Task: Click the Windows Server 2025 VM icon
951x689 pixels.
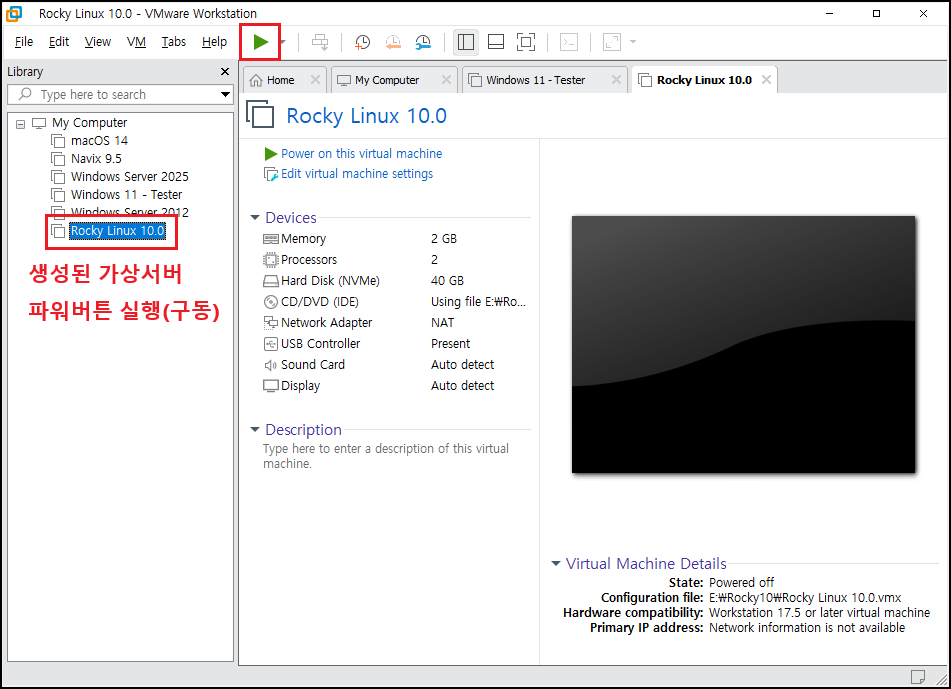Action: tap(59, 177)
